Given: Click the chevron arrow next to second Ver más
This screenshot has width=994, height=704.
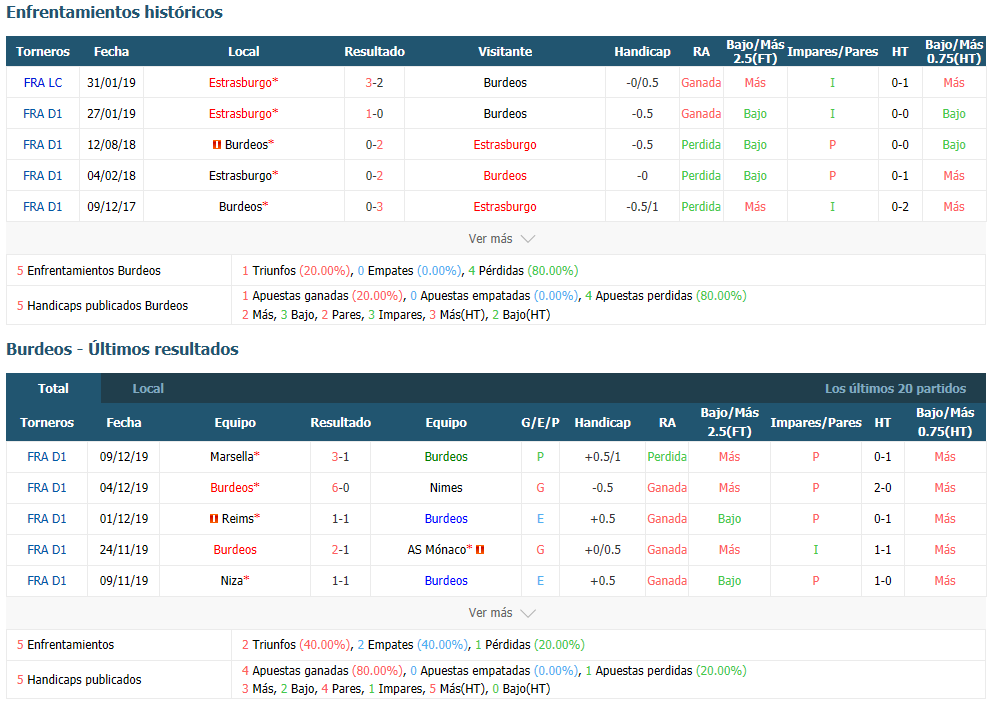Looking at the screenshot, I should [527, 613].
